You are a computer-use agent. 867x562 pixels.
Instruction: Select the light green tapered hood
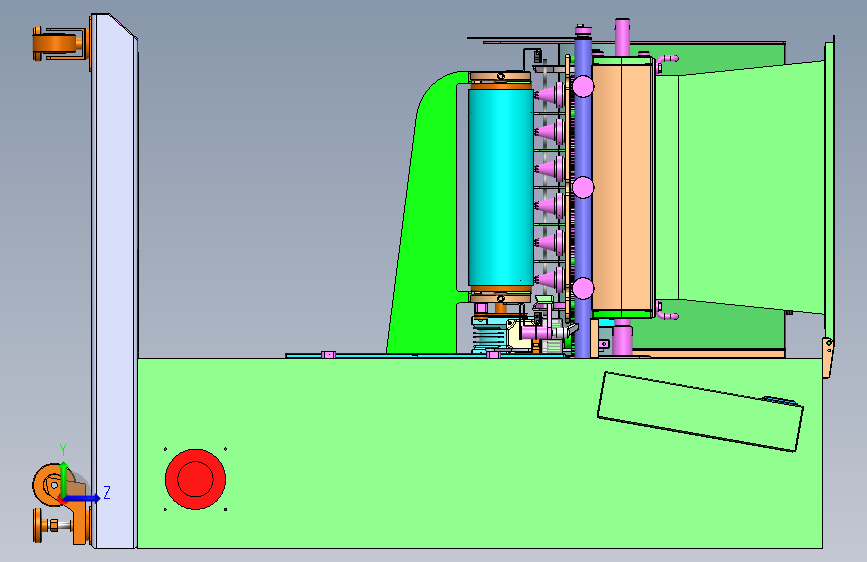point(744,188)
